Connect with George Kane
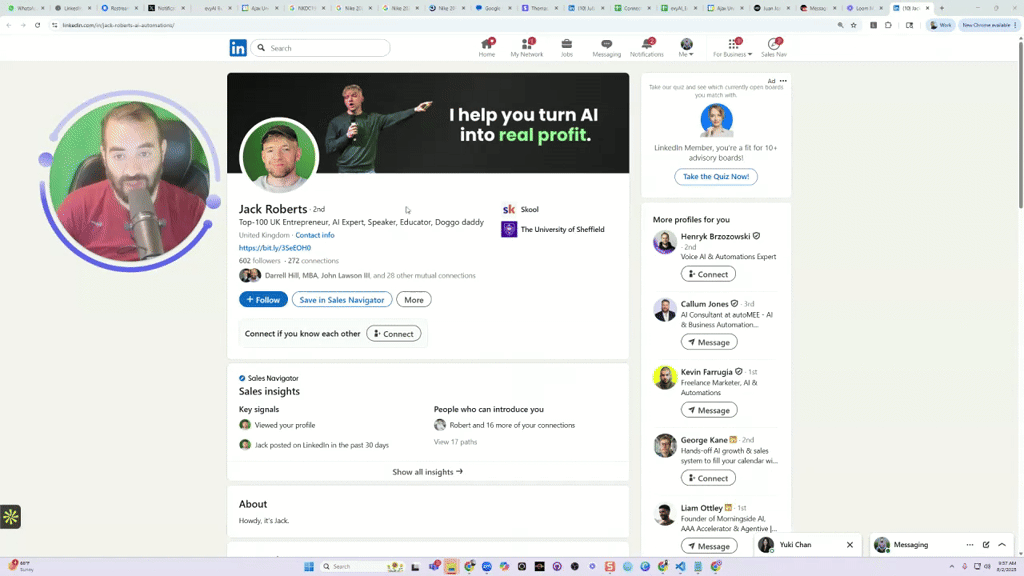Image resolution: width=1024 pixels, height=576 pixels. click(708, 478)
